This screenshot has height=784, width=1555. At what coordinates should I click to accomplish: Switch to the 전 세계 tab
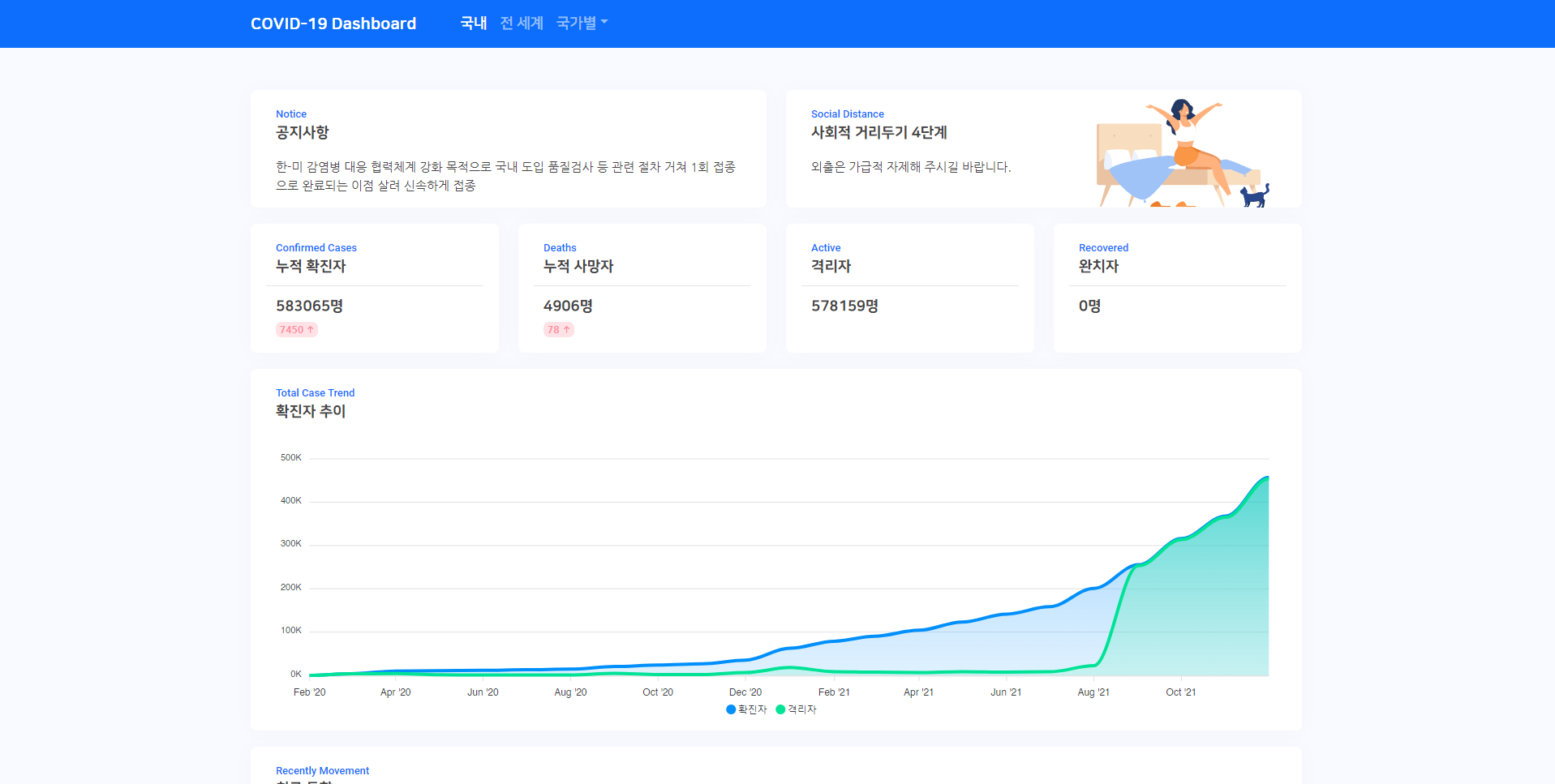(x=521, y=23)
